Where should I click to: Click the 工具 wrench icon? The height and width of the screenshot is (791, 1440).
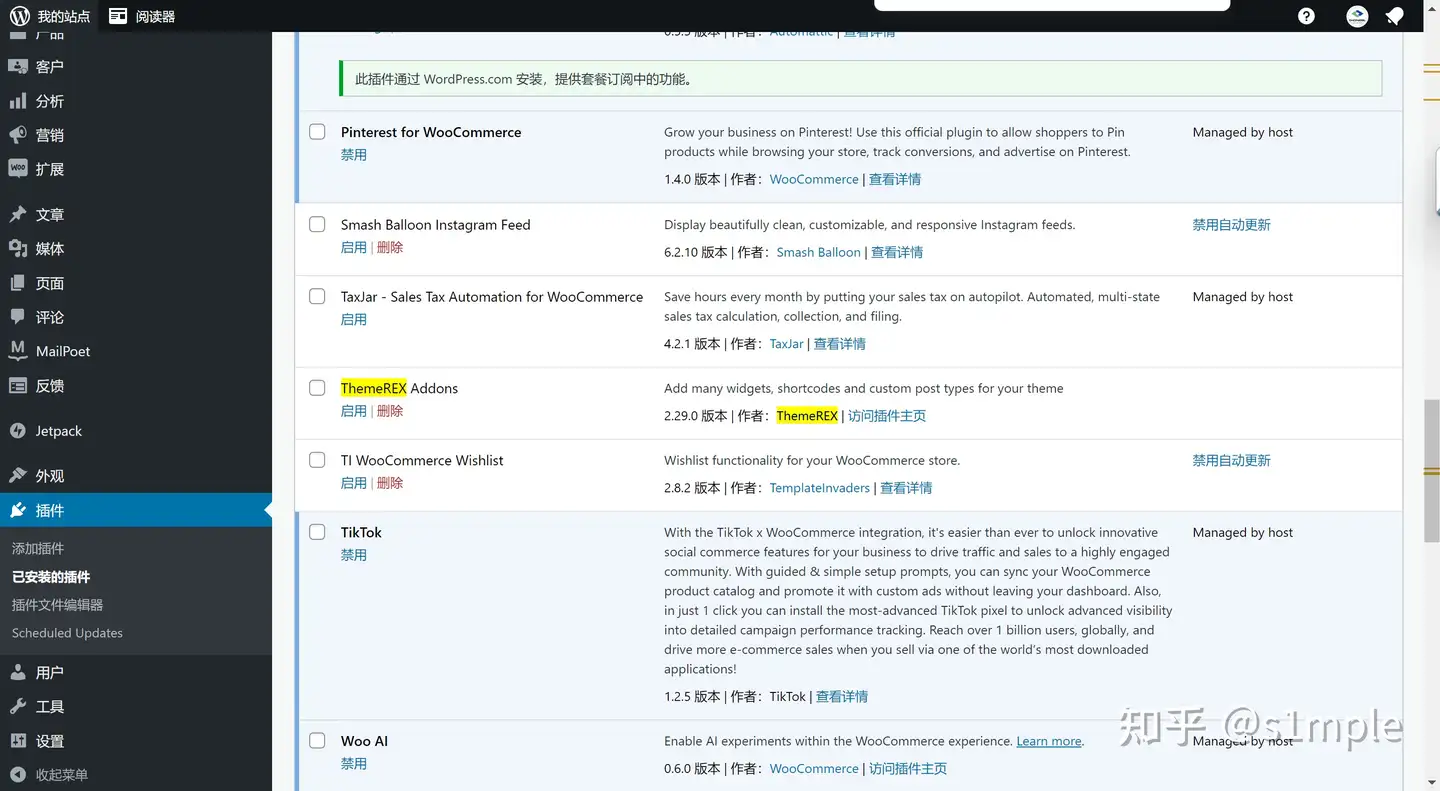click(x=18, y=707)
